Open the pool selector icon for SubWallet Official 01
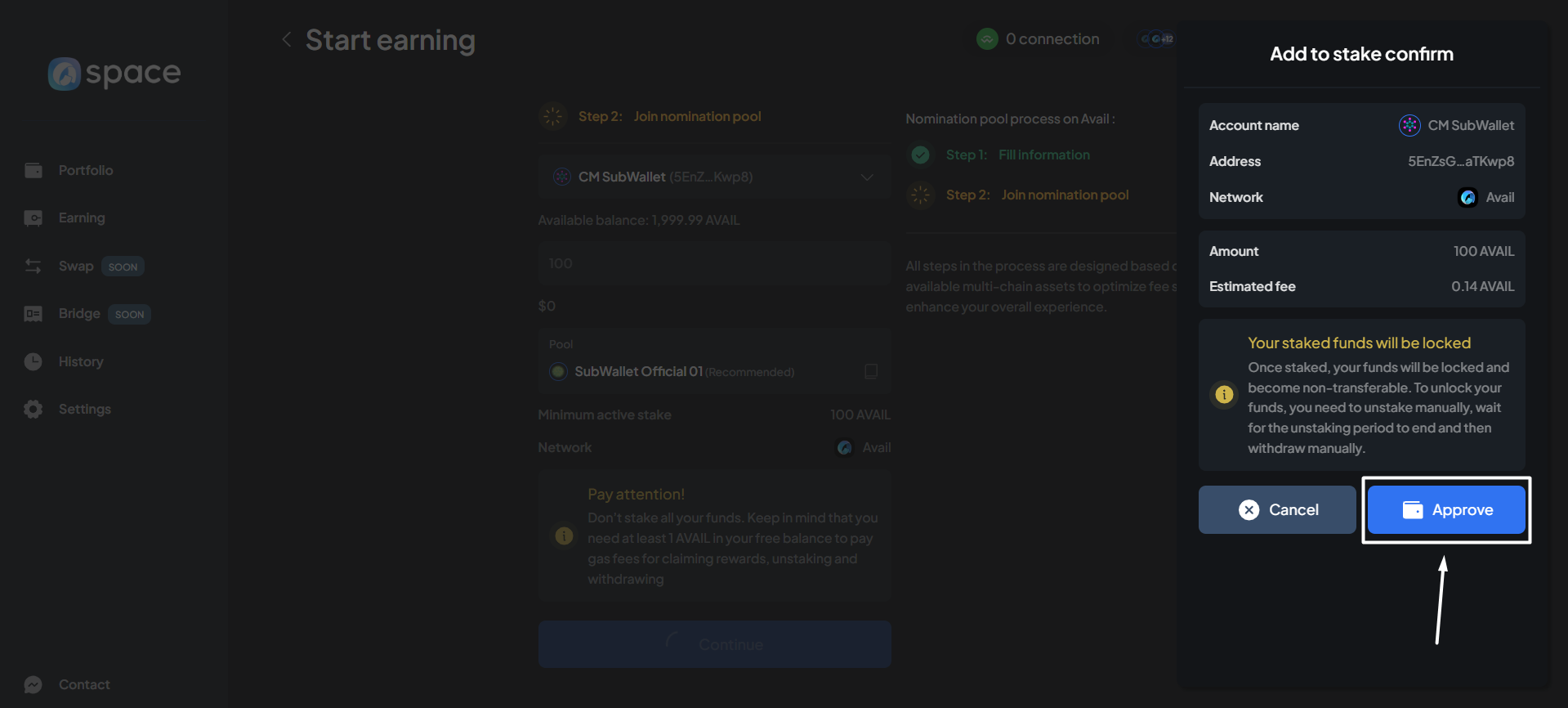This screenshot has height=708, width=1568. coord(871,371)
